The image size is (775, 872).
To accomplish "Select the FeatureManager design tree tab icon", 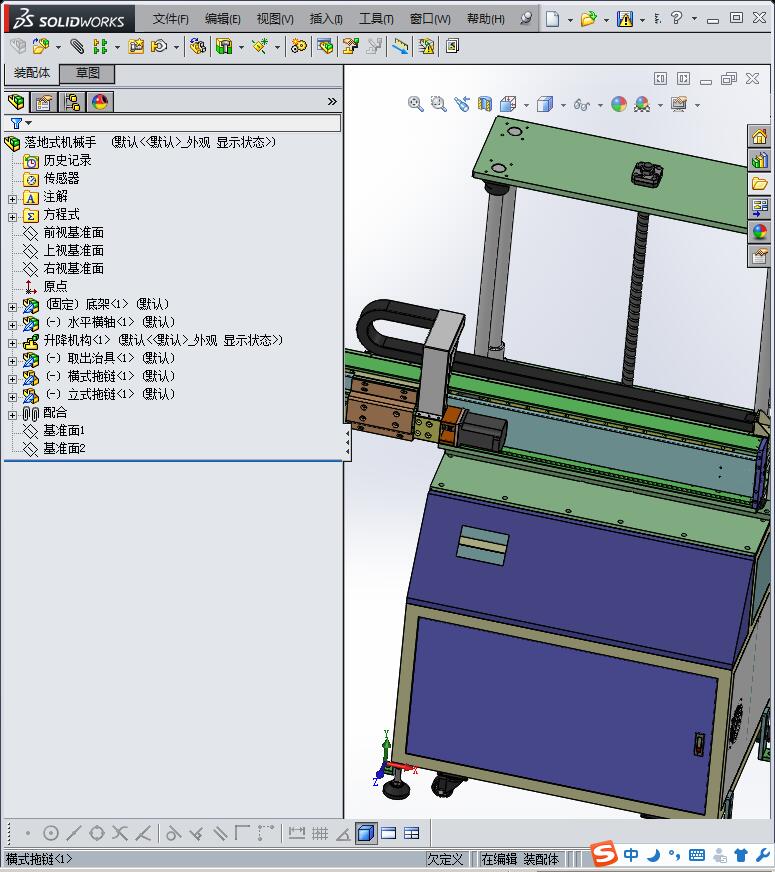I will click(16, 102).
